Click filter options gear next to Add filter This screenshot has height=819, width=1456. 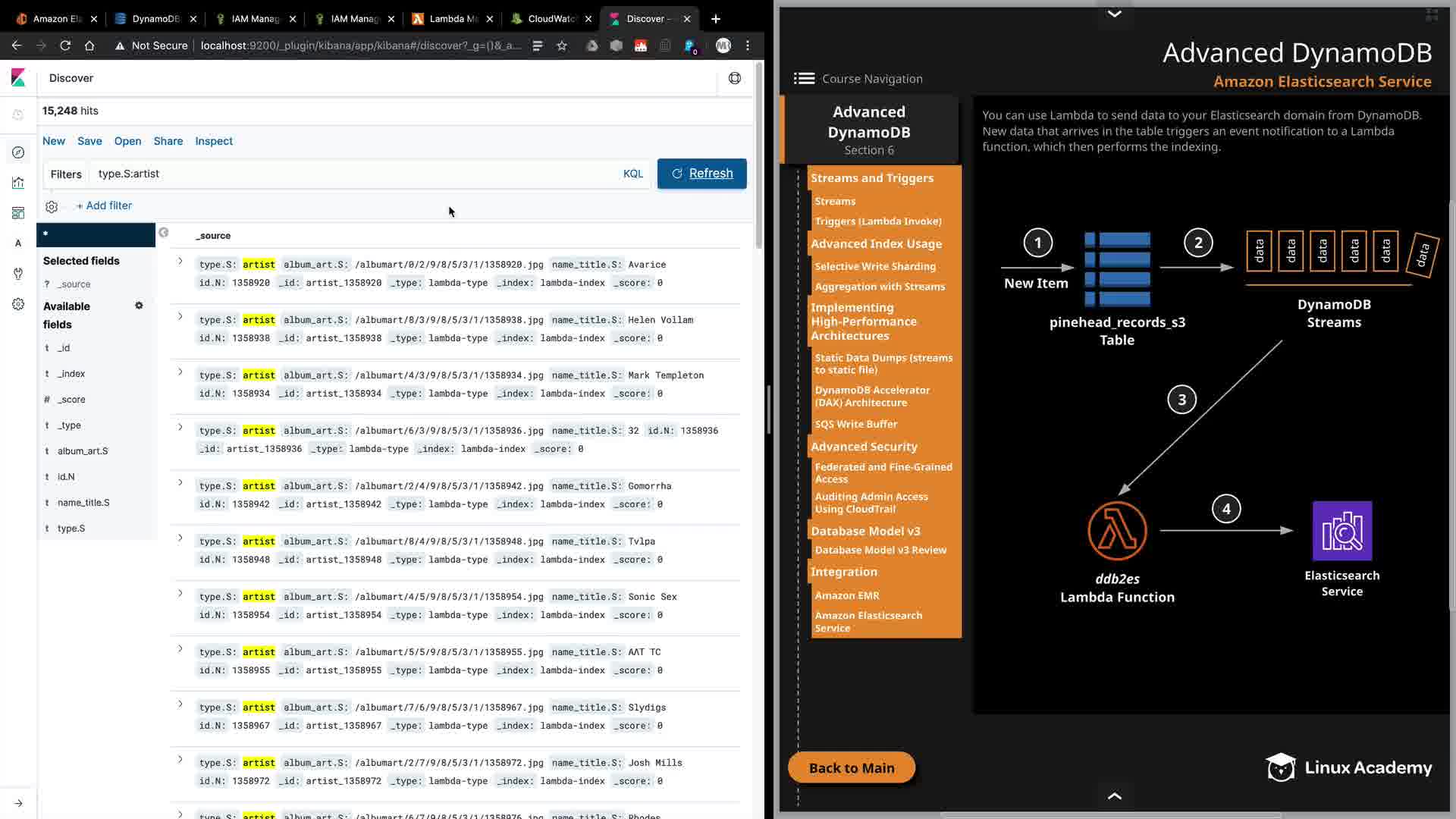[52, 206]
